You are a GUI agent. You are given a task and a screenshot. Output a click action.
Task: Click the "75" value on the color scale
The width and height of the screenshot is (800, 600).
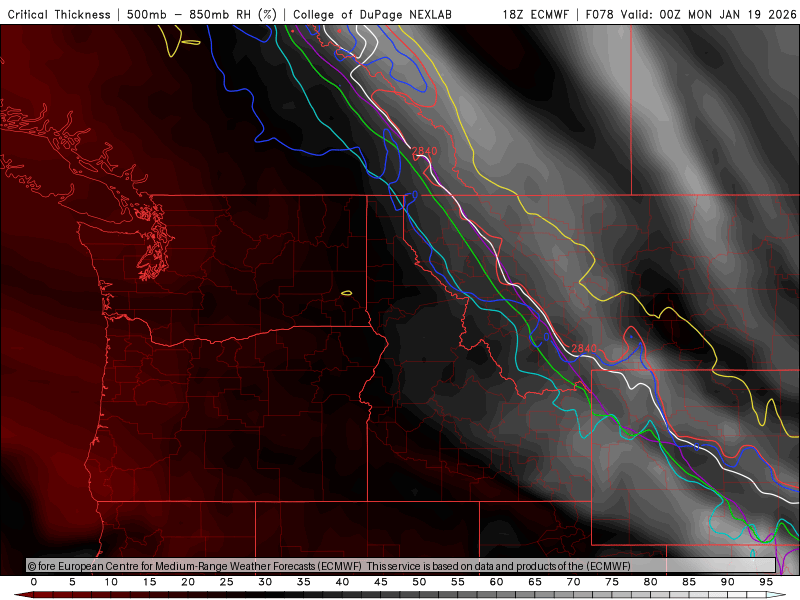pos(612,582)
